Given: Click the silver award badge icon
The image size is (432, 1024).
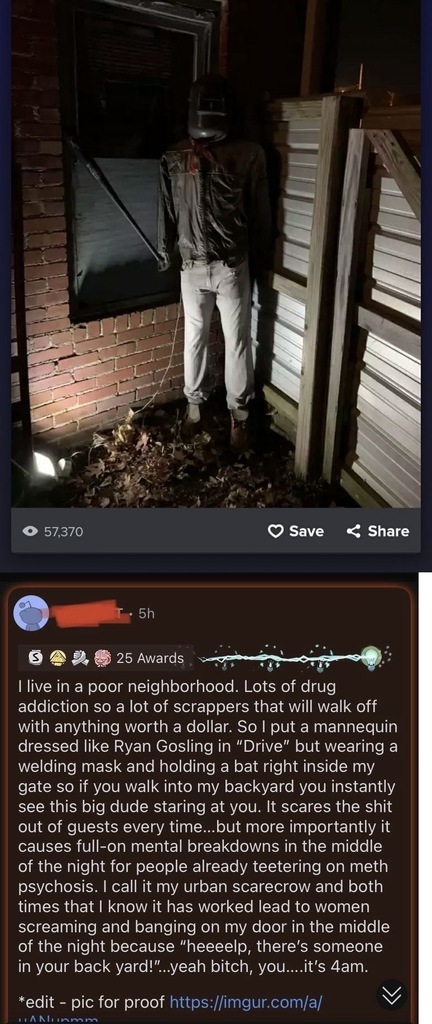Looking at the screenshot, I should click(37, 658).
